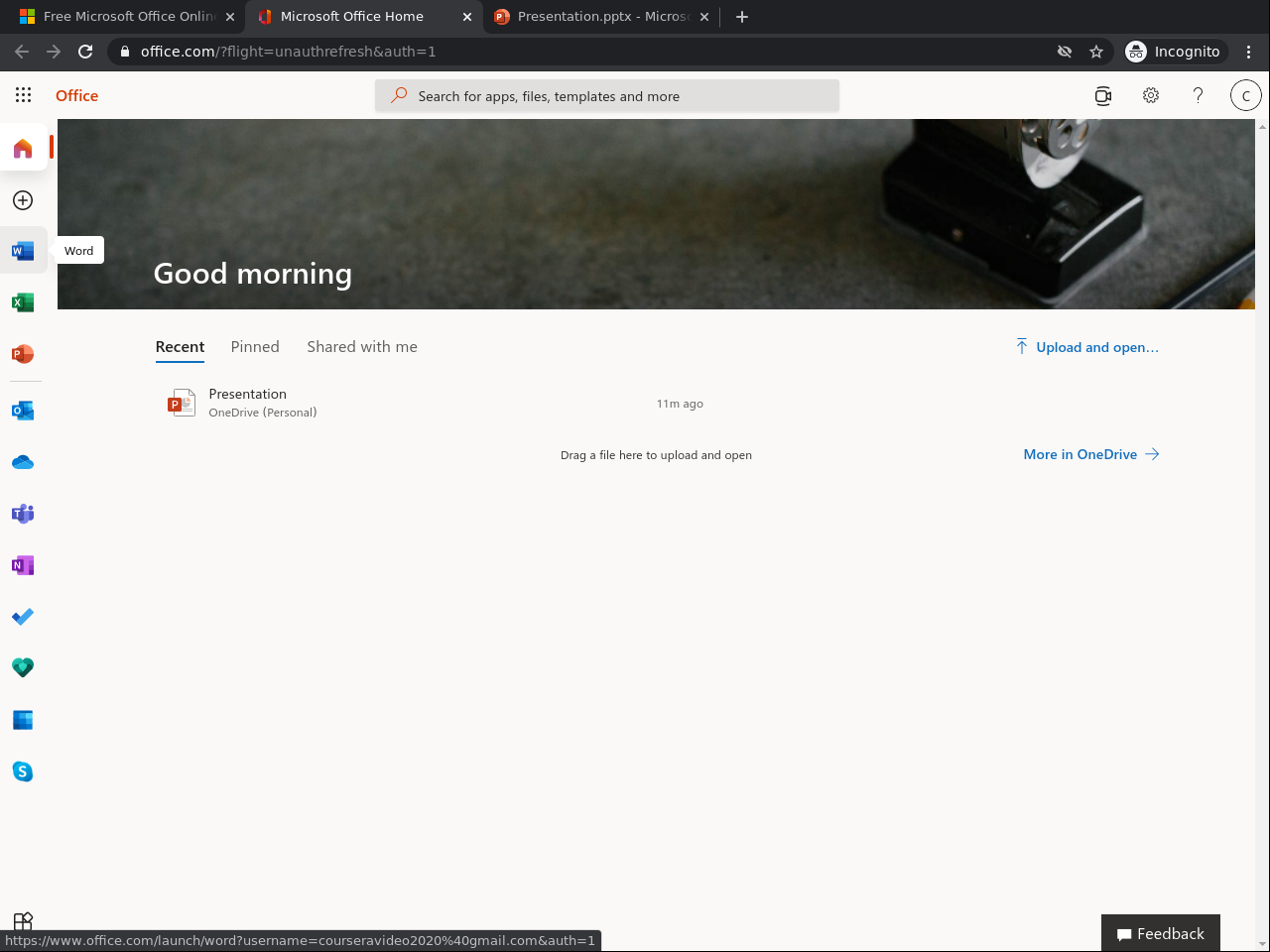Open the app launcher waffle menu
The image size is (1270, 952).
[x=23, y=95]
